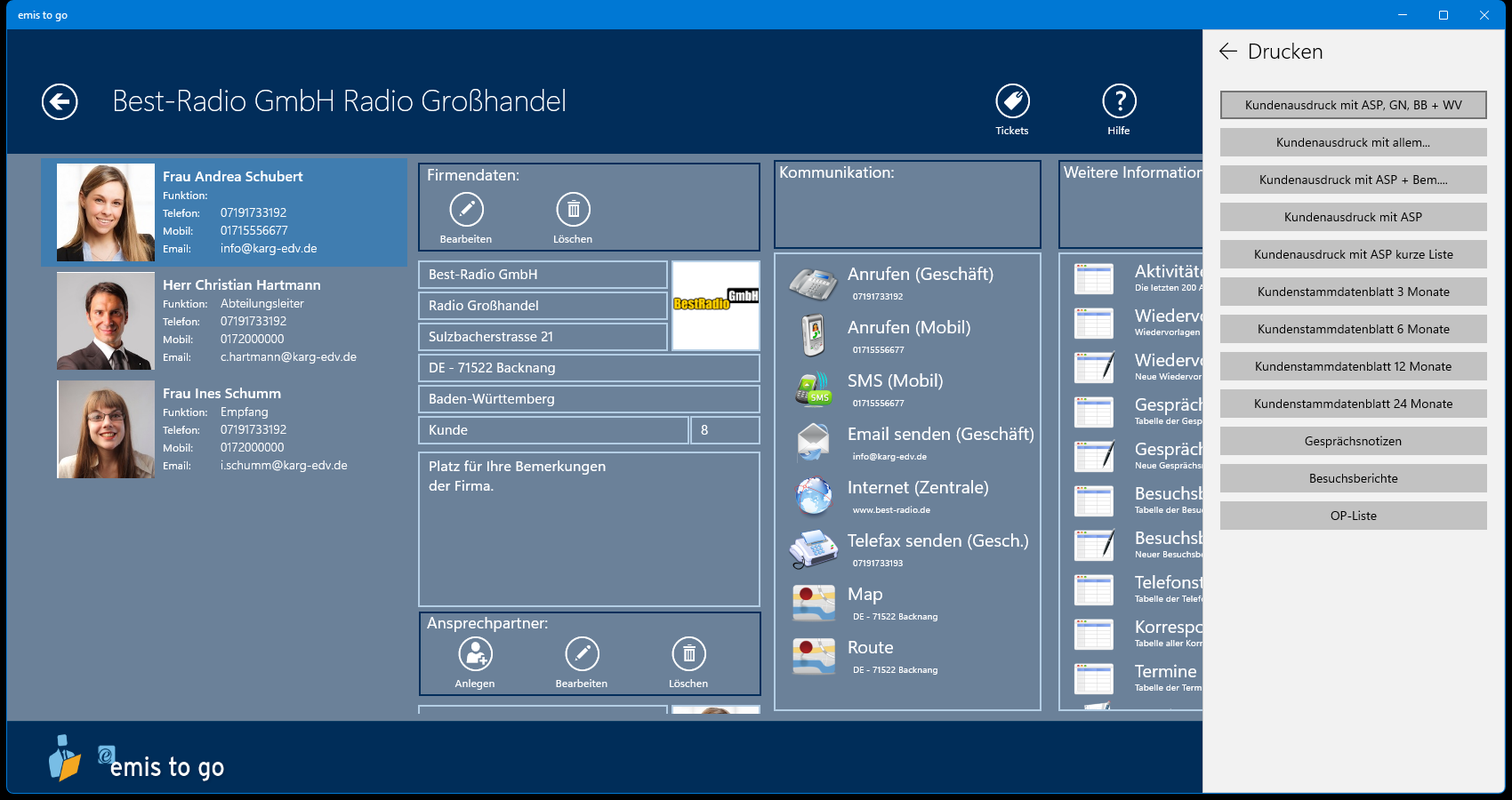Open the Map icon
The width and height of the screenshot is (1512, 800).
pyautogui.click(x=813, y=603)
